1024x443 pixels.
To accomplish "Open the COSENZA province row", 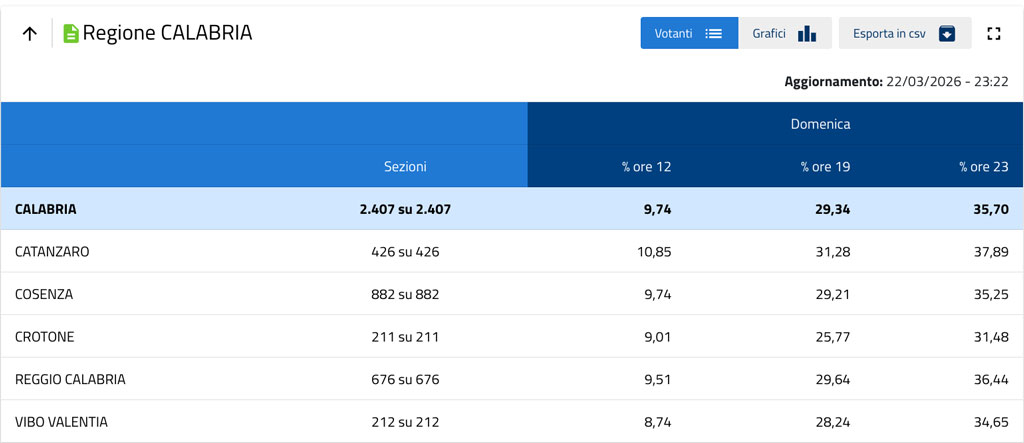I will pos(44,294).
